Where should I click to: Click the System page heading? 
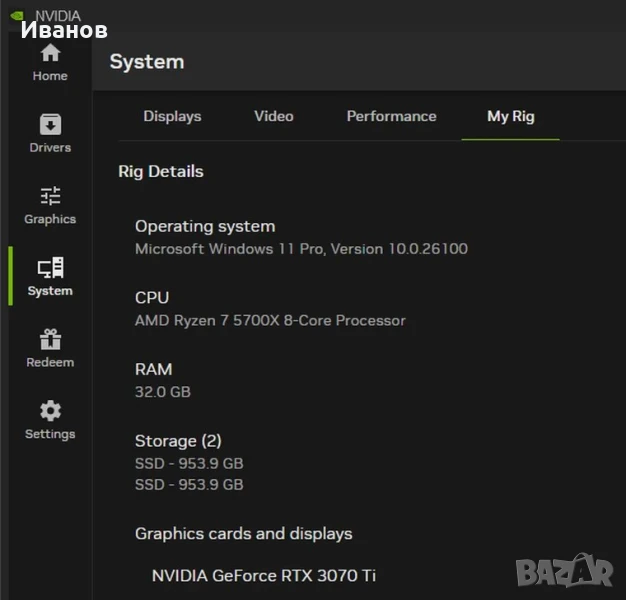pyautogui.click(x=147, y=62)
